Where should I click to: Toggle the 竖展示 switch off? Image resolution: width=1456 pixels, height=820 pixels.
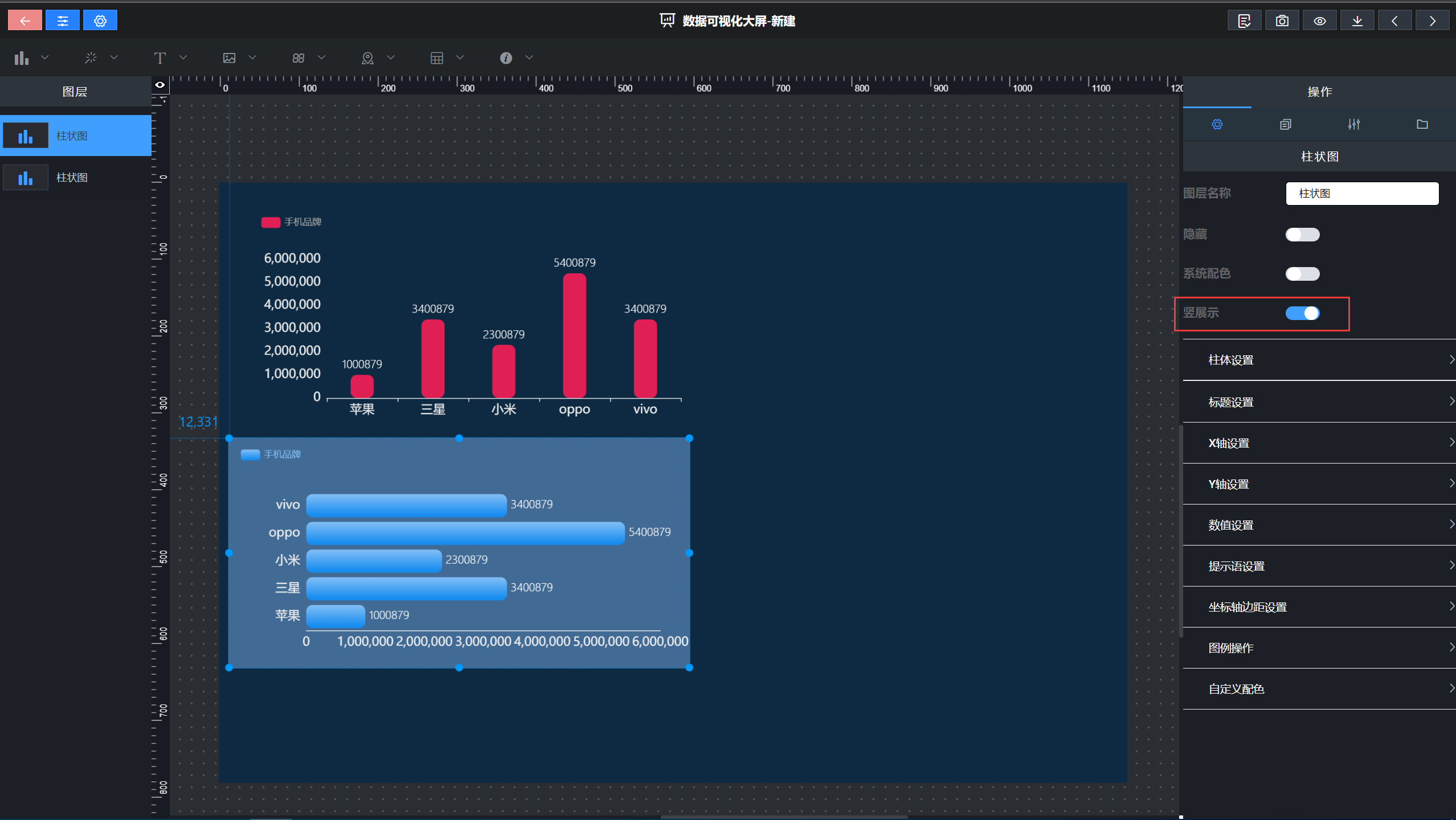pos(1303,313)
